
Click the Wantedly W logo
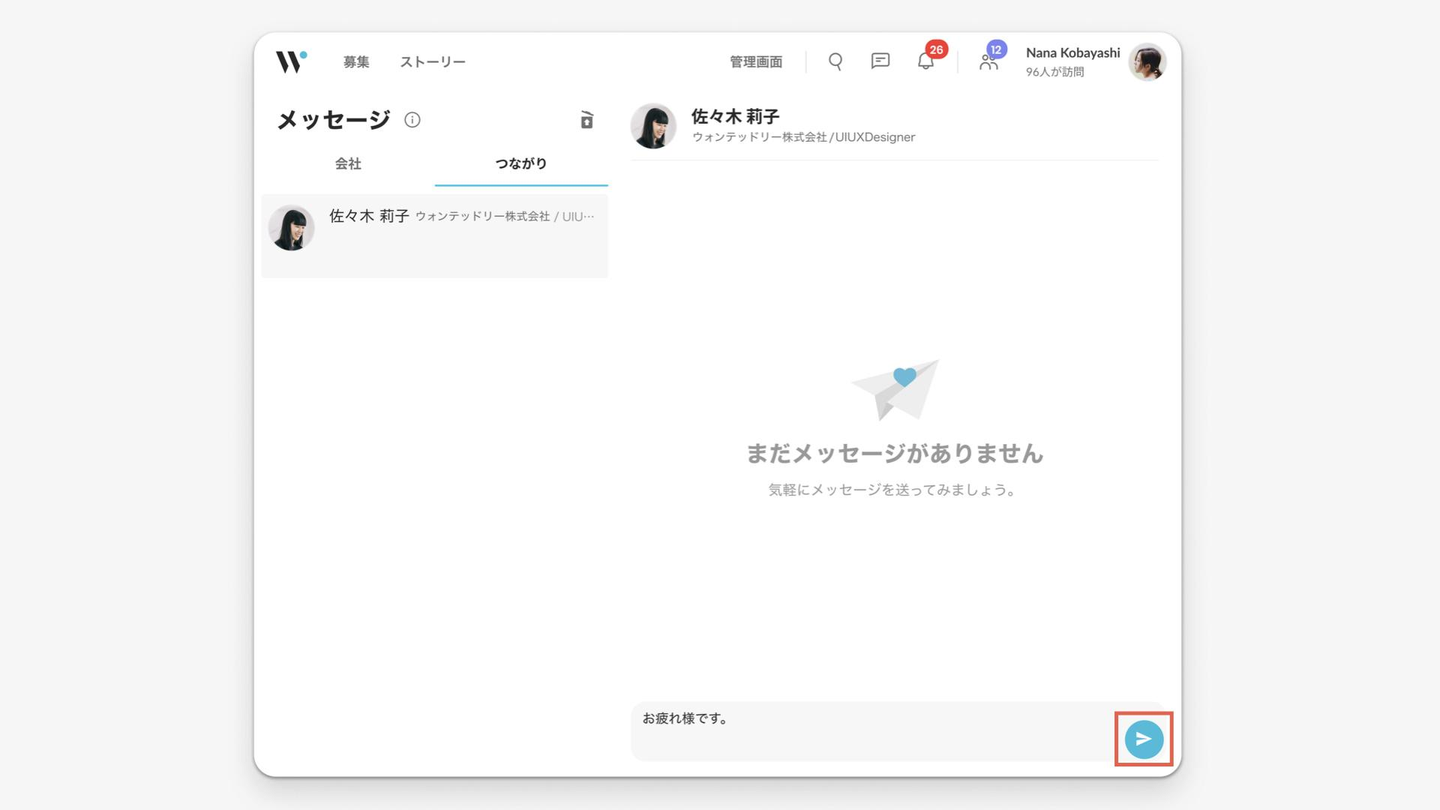click(x=291, y=61)
